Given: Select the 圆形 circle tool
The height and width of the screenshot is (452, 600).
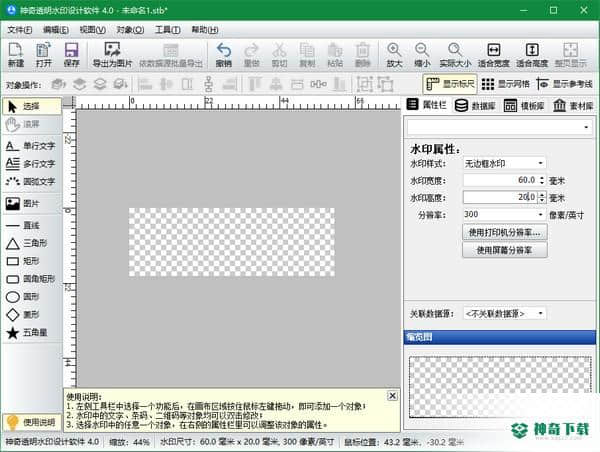Looking at the screenshot, I should (32, 297).
